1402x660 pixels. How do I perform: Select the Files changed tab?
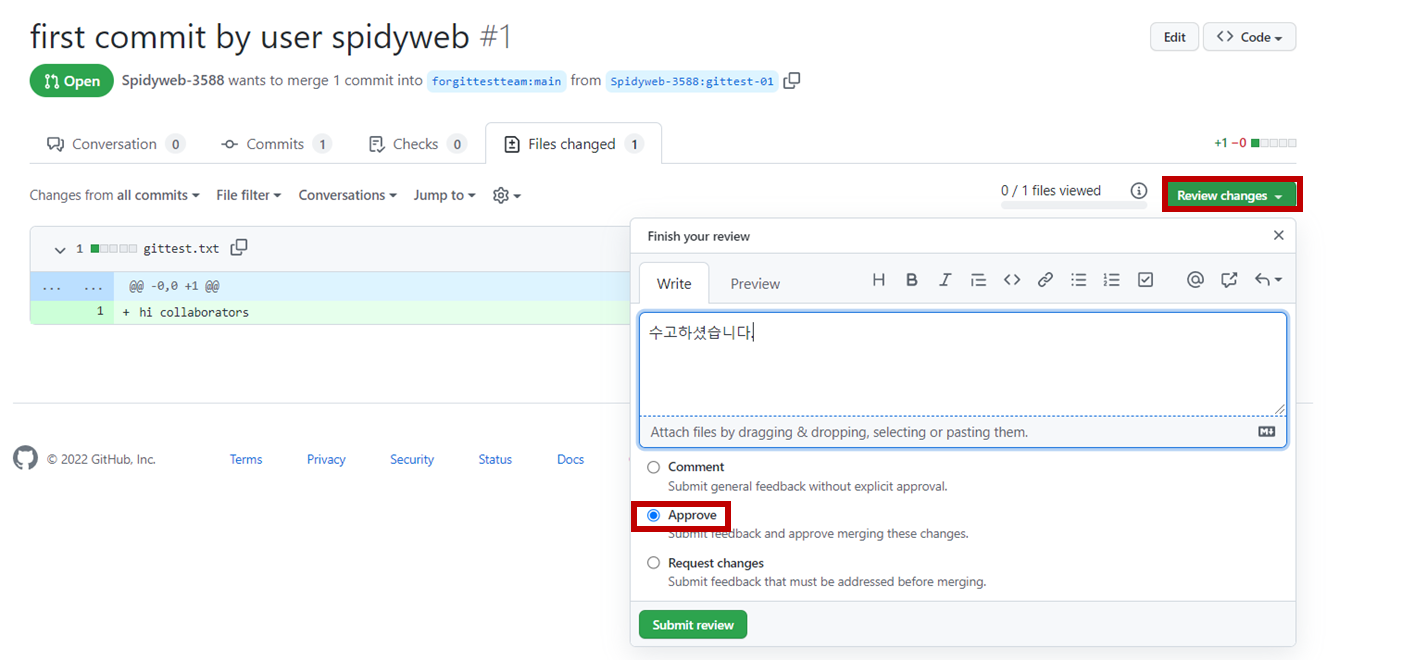pyautogui.click(x=573, y=144)
